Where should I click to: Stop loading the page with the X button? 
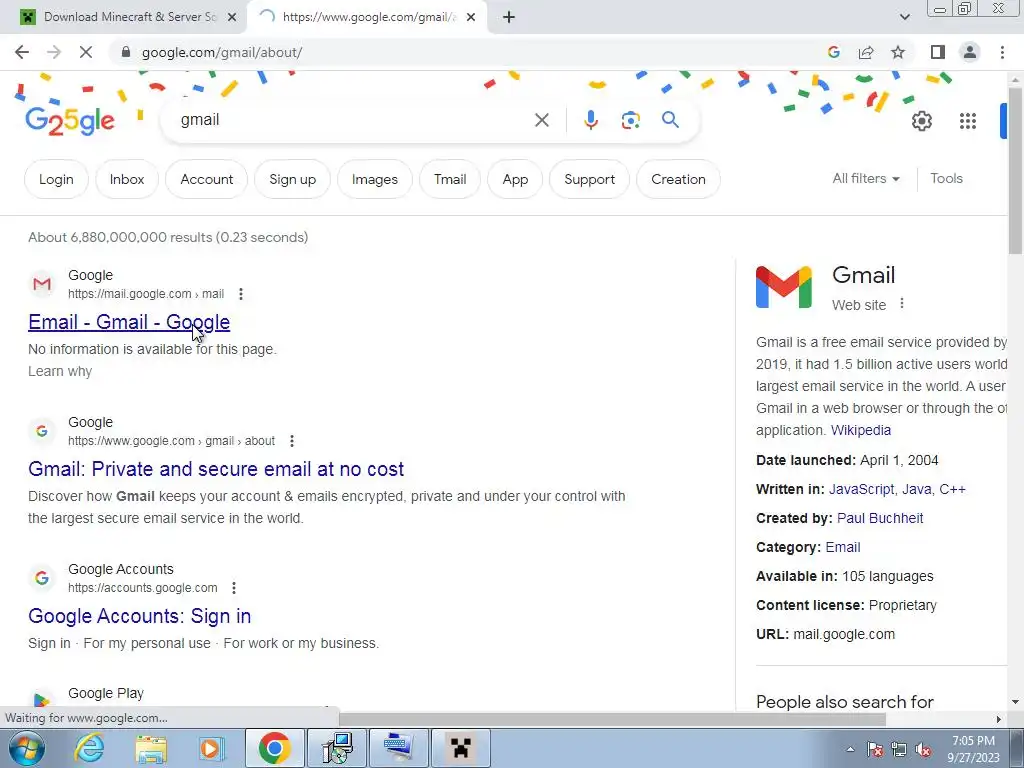pyautogui.click(x=86, y=52)
